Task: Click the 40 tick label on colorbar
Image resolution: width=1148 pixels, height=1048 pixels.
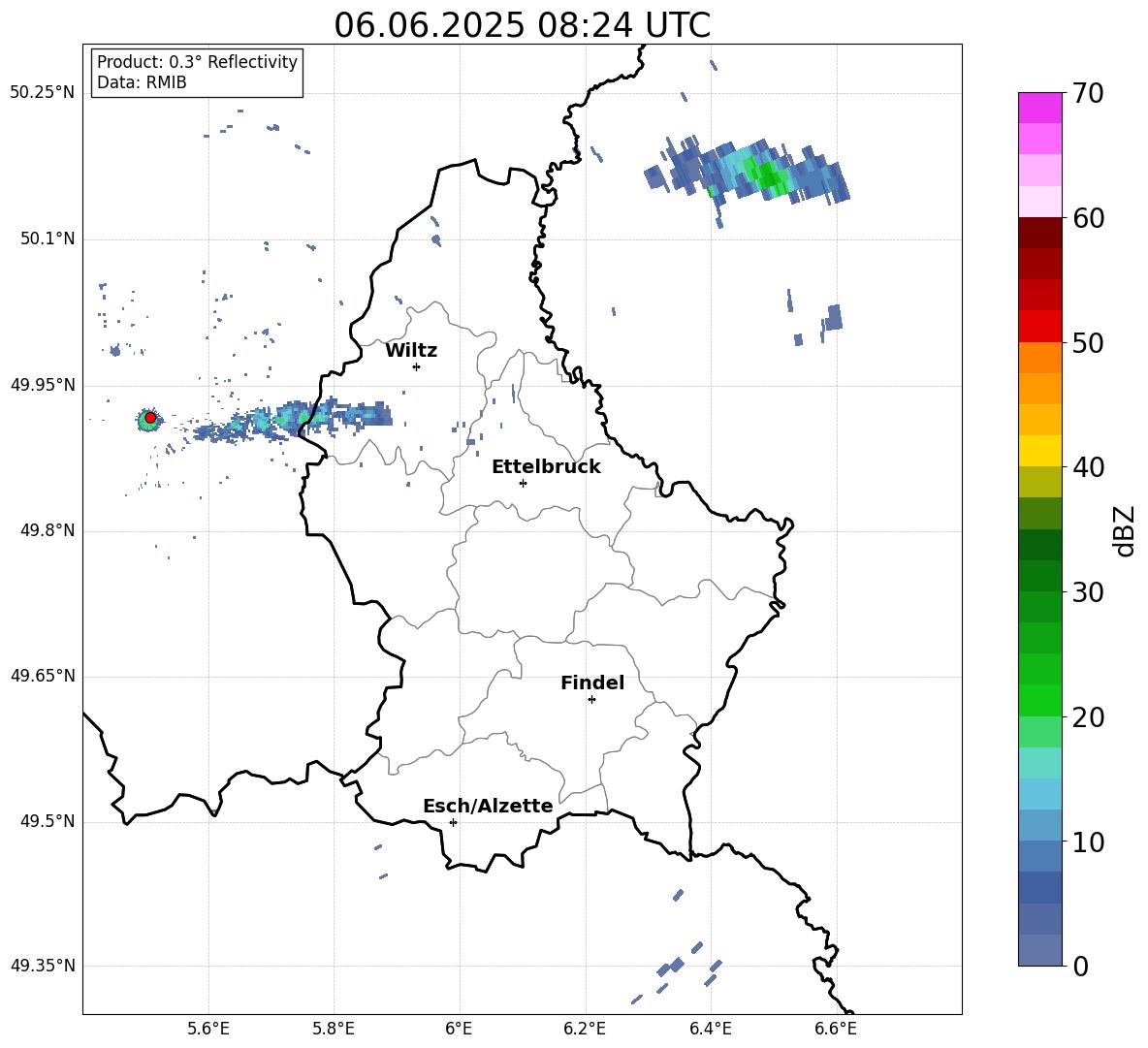Action: pyautogui.click(x=1087, y=467)
